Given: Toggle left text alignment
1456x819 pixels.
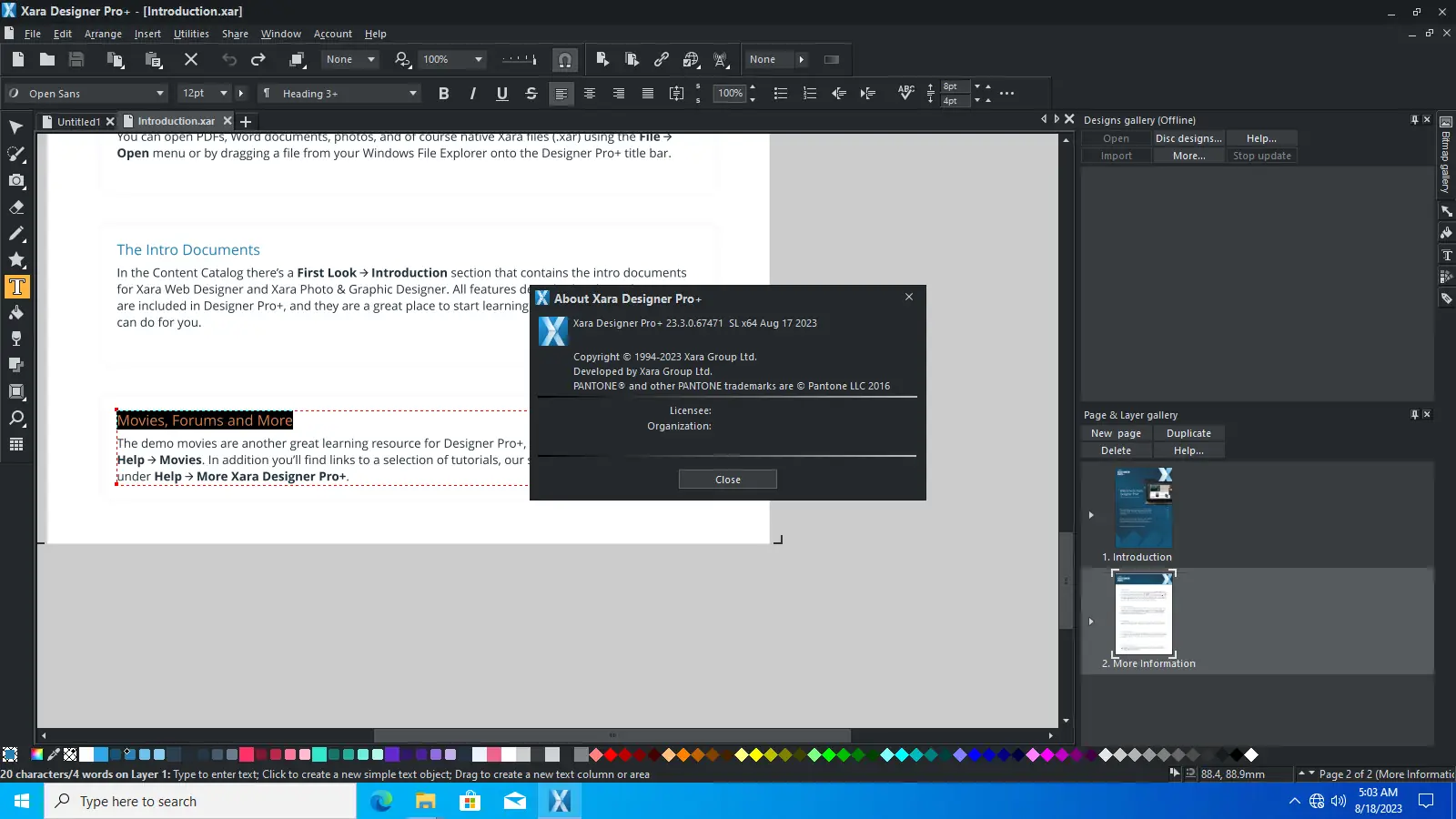Looking at the screenshot, I should (x=561, y=93).
